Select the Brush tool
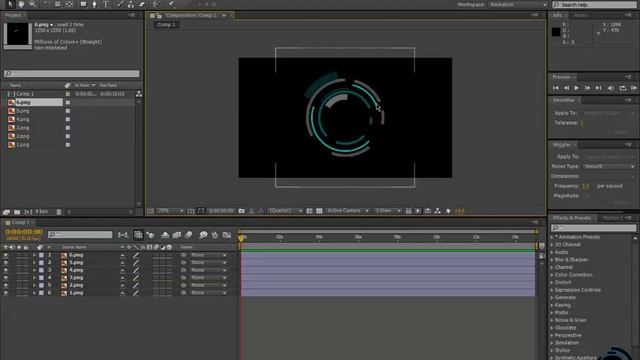640x360 pixels. click(x=120, y=4)
